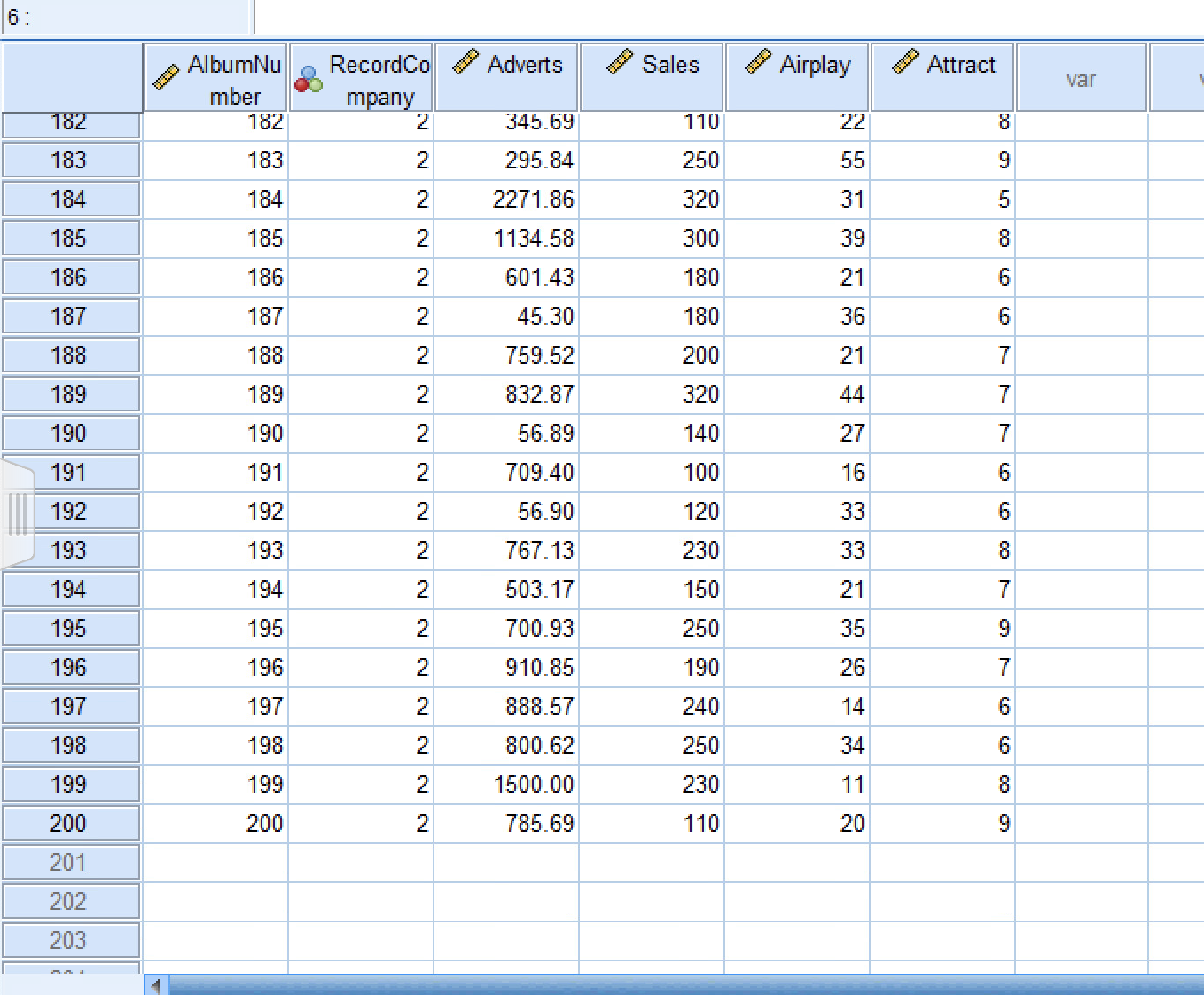Click the first empty var column header
Viewport: 1204px width, 995px height.
coord(1082,78)
